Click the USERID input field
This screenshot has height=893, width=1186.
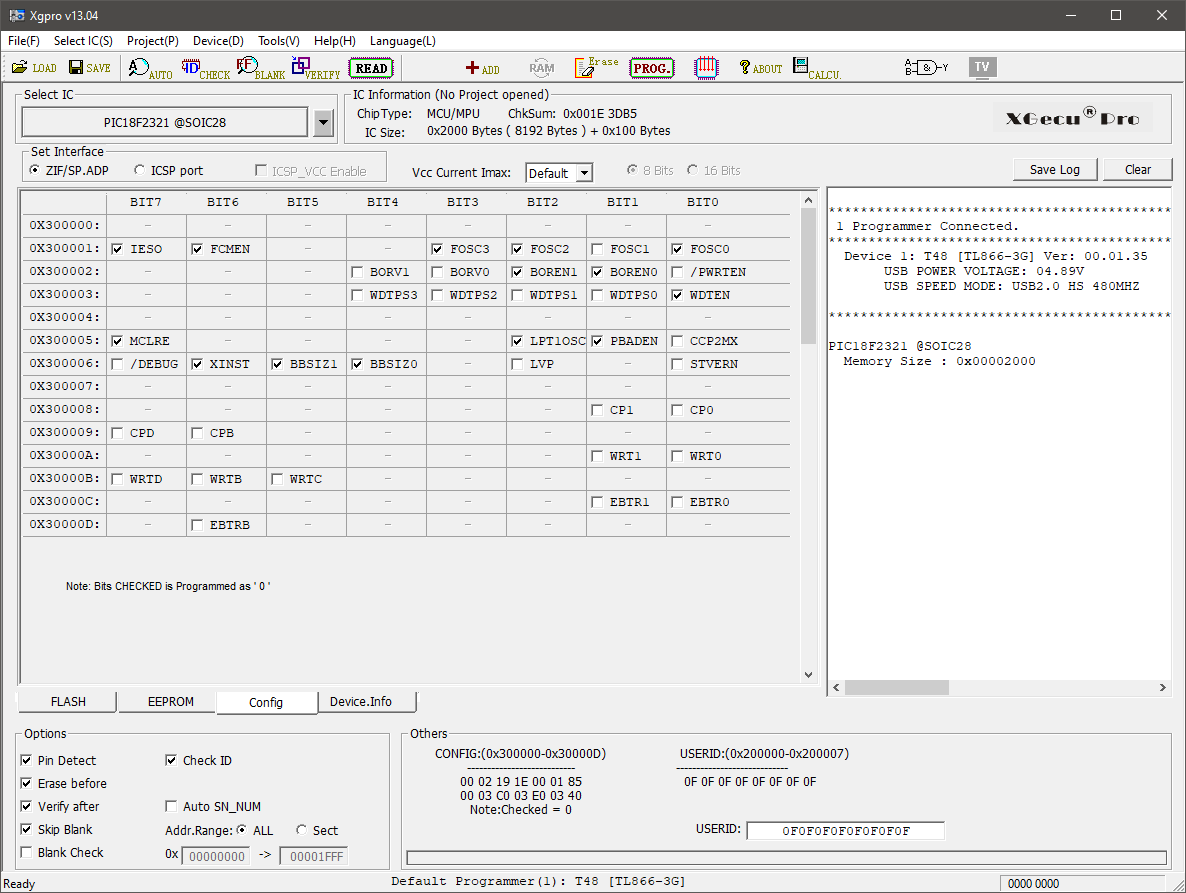tap(845, 831)
